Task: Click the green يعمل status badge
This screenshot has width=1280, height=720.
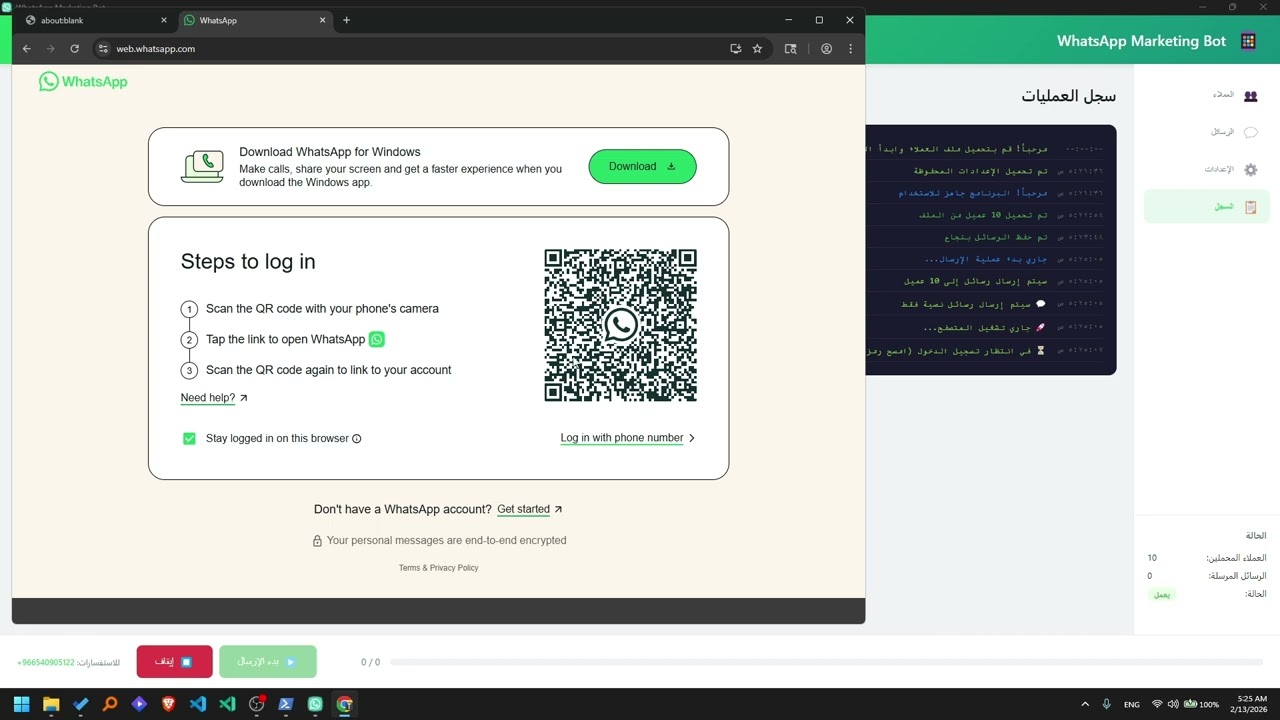Action: coord(1162,595)
